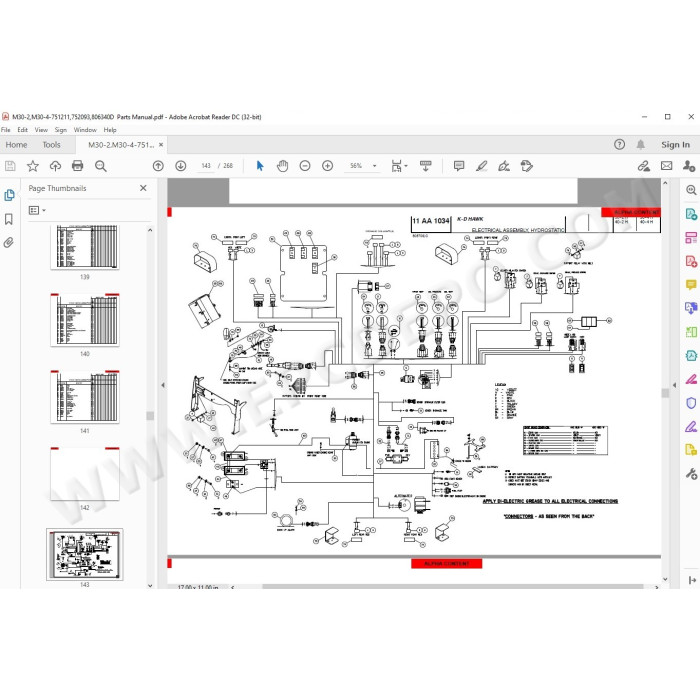Viewport: 700px width, 700px height.
Task: Open the Help menu
Action: click(x=110, y=130)
